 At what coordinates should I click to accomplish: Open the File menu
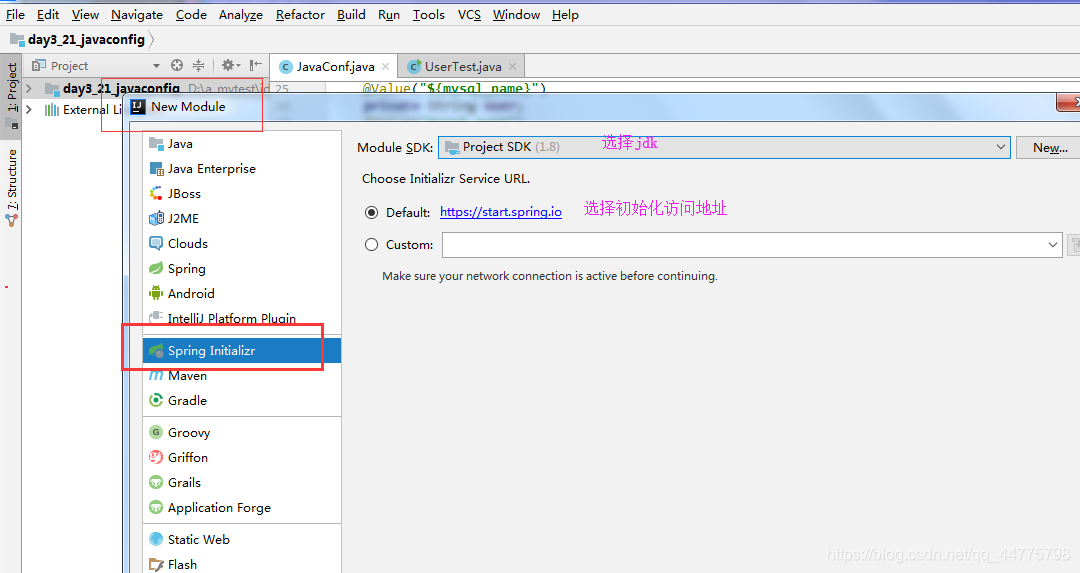pyautogui.click(x=15, y=14)
